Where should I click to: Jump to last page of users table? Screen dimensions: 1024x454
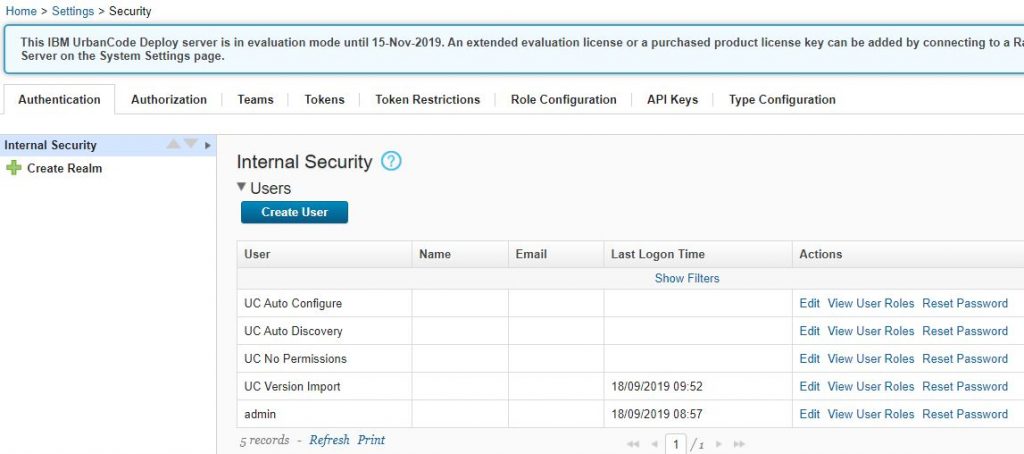click(739, 443)
